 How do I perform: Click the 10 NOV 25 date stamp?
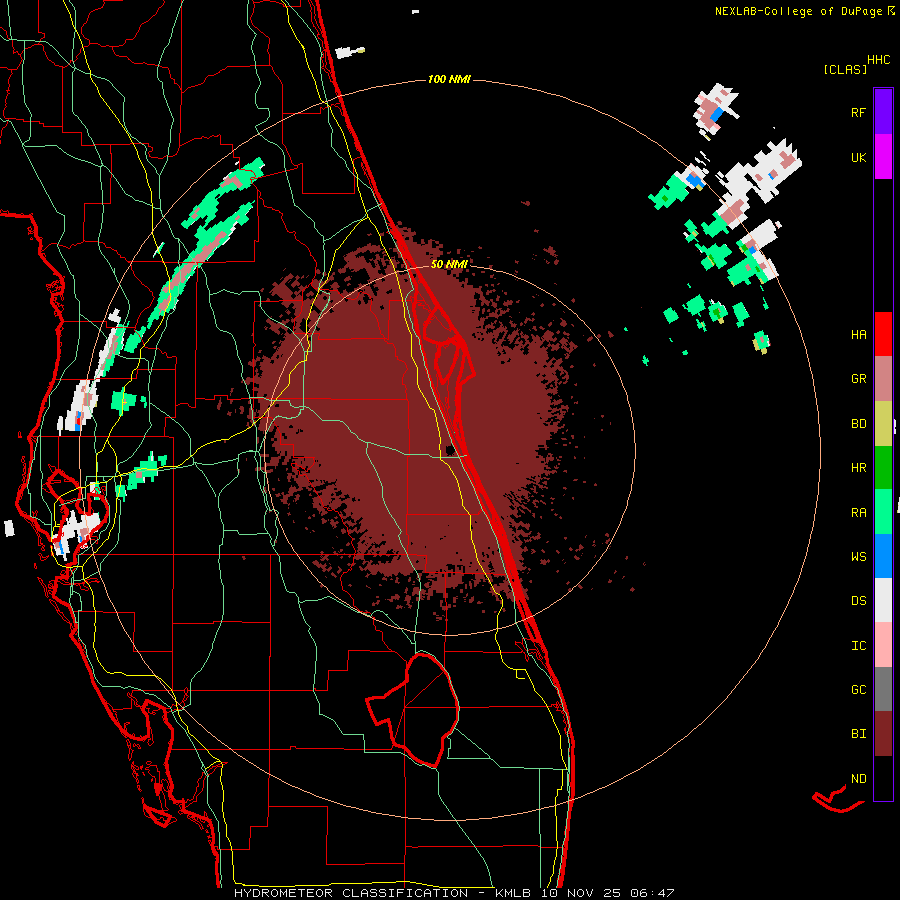point(581,893)
